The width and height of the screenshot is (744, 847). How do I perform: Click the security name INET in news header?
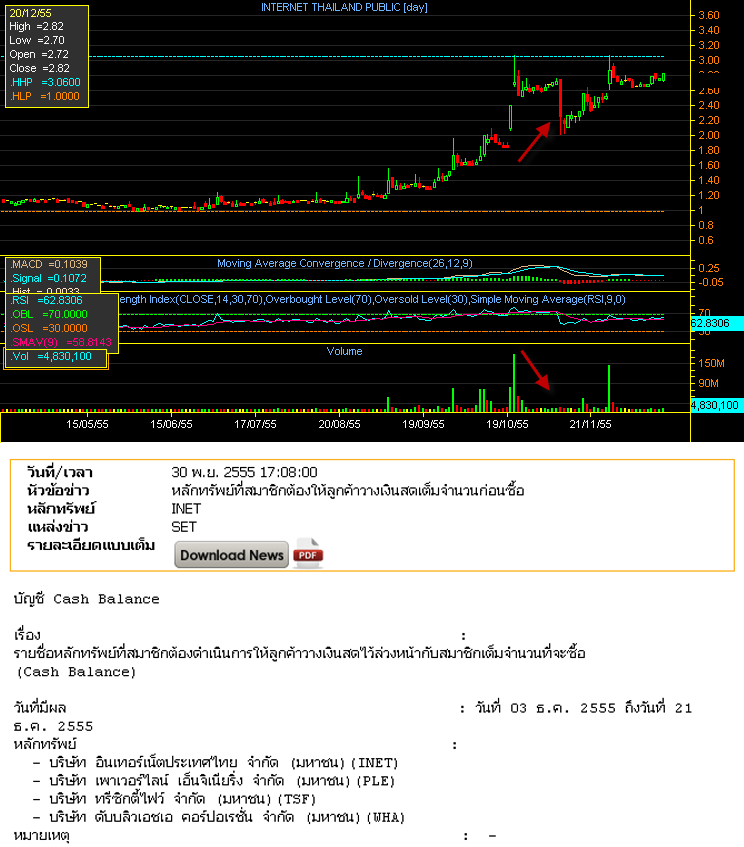pyautogui.click(x=186, y=509)
